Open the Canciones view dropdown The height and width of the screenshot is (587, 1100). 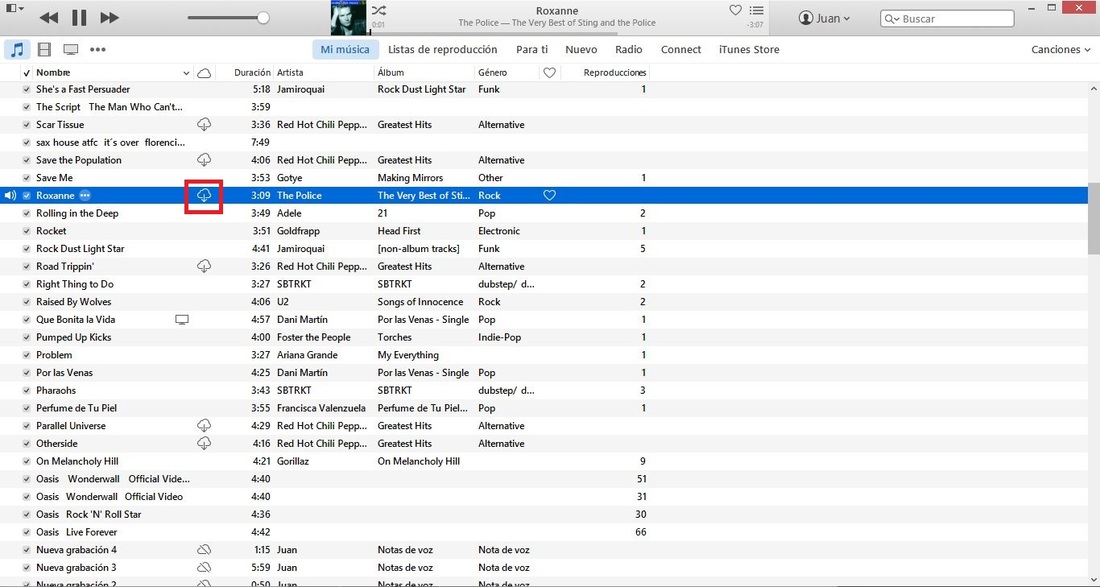click(x=1061, y=49)
